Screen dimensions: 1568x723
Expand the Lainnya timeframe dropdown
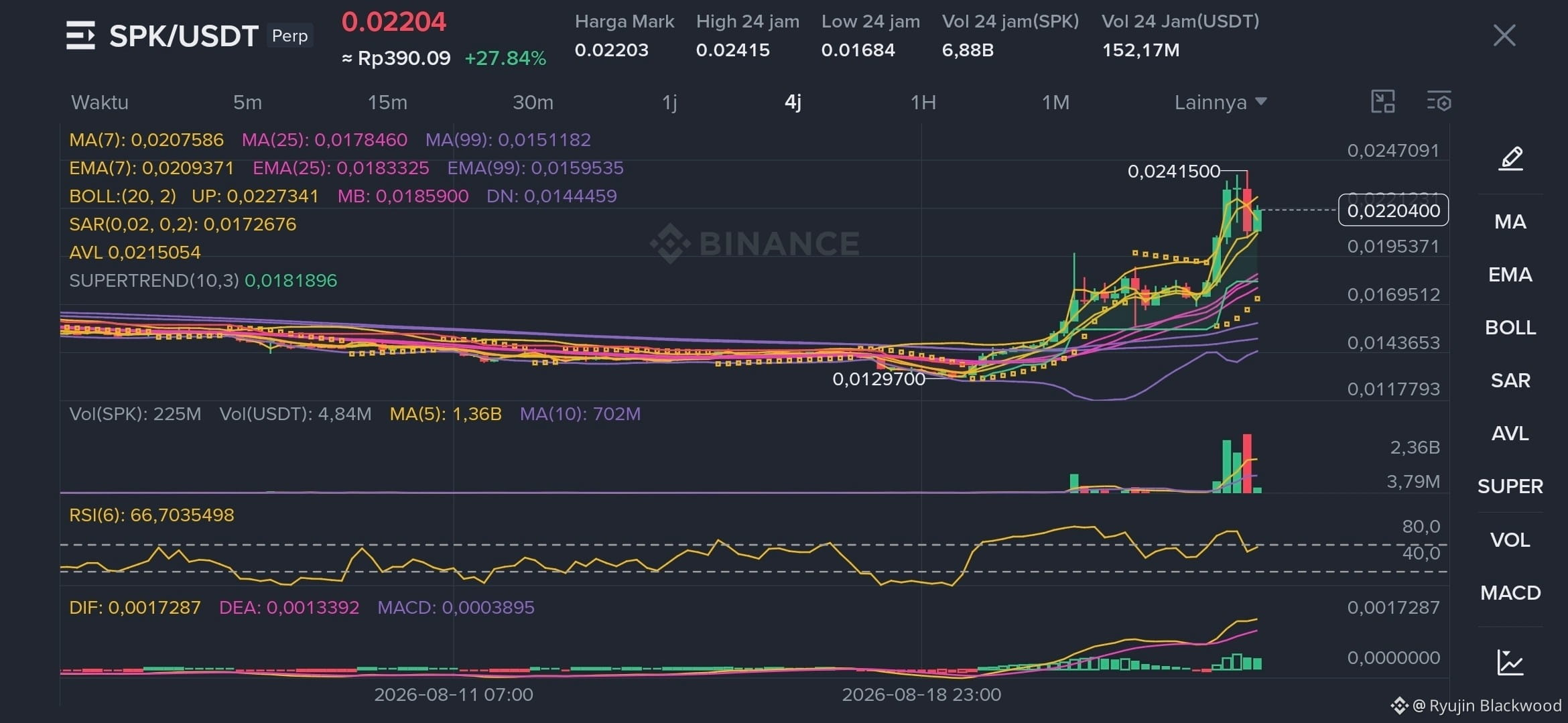[1220, 103]
